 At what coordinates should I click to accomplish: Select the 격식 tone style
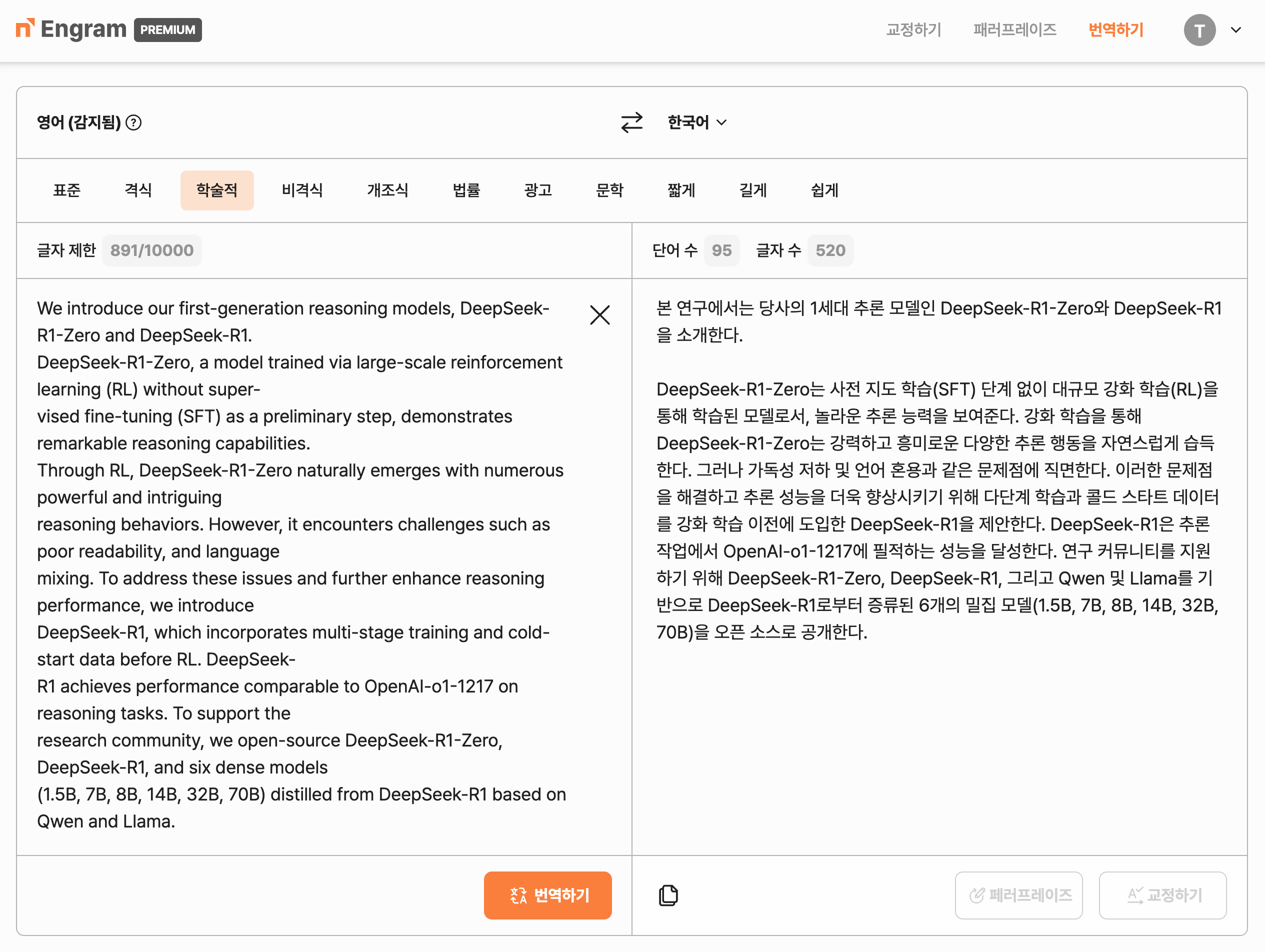138,190
